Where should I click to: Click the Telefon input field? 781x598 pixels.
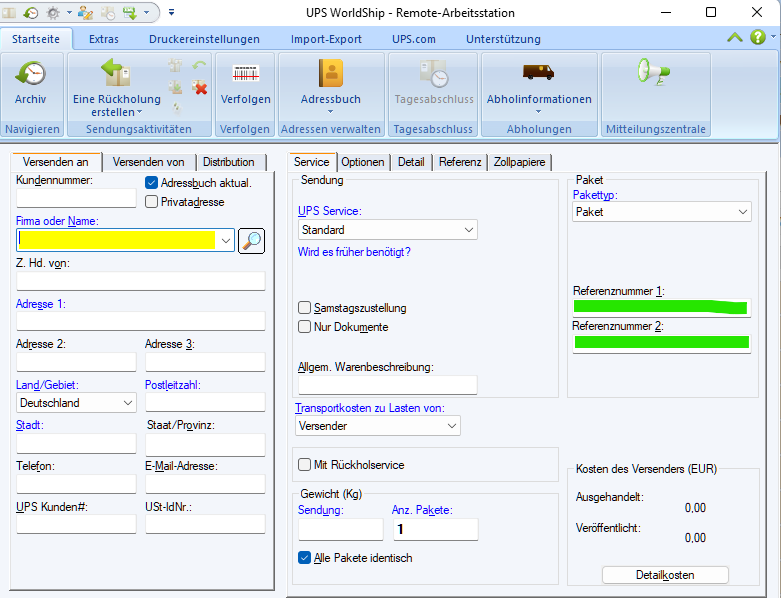[76, 484]
